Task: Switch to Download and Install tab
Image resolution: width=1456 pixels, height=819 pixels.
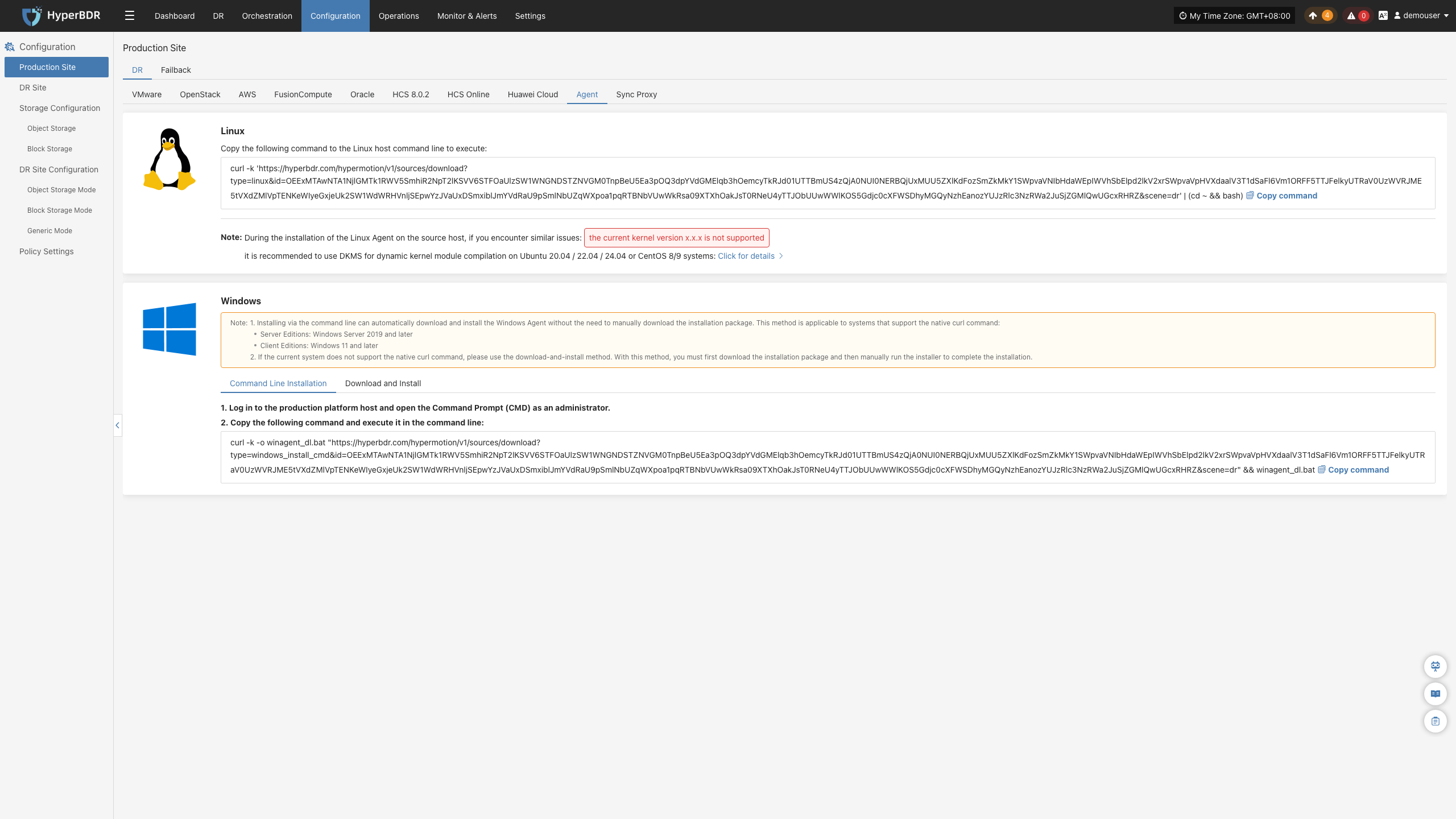Action: pos(383,383)
